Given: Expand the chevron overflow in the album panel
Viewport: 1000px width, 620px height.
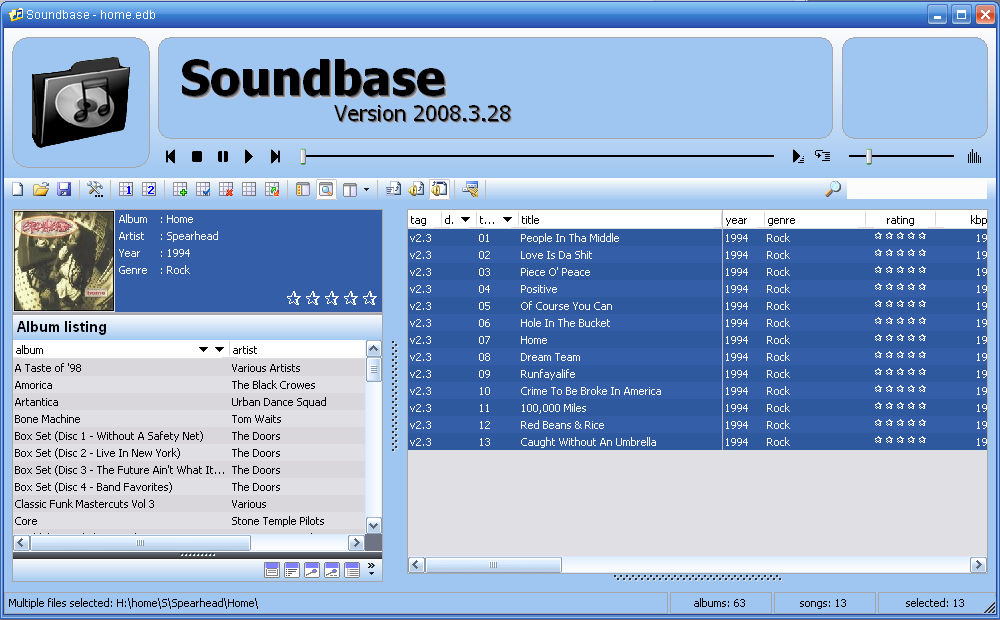Looking at the screenshot, I should pos(372,570).
